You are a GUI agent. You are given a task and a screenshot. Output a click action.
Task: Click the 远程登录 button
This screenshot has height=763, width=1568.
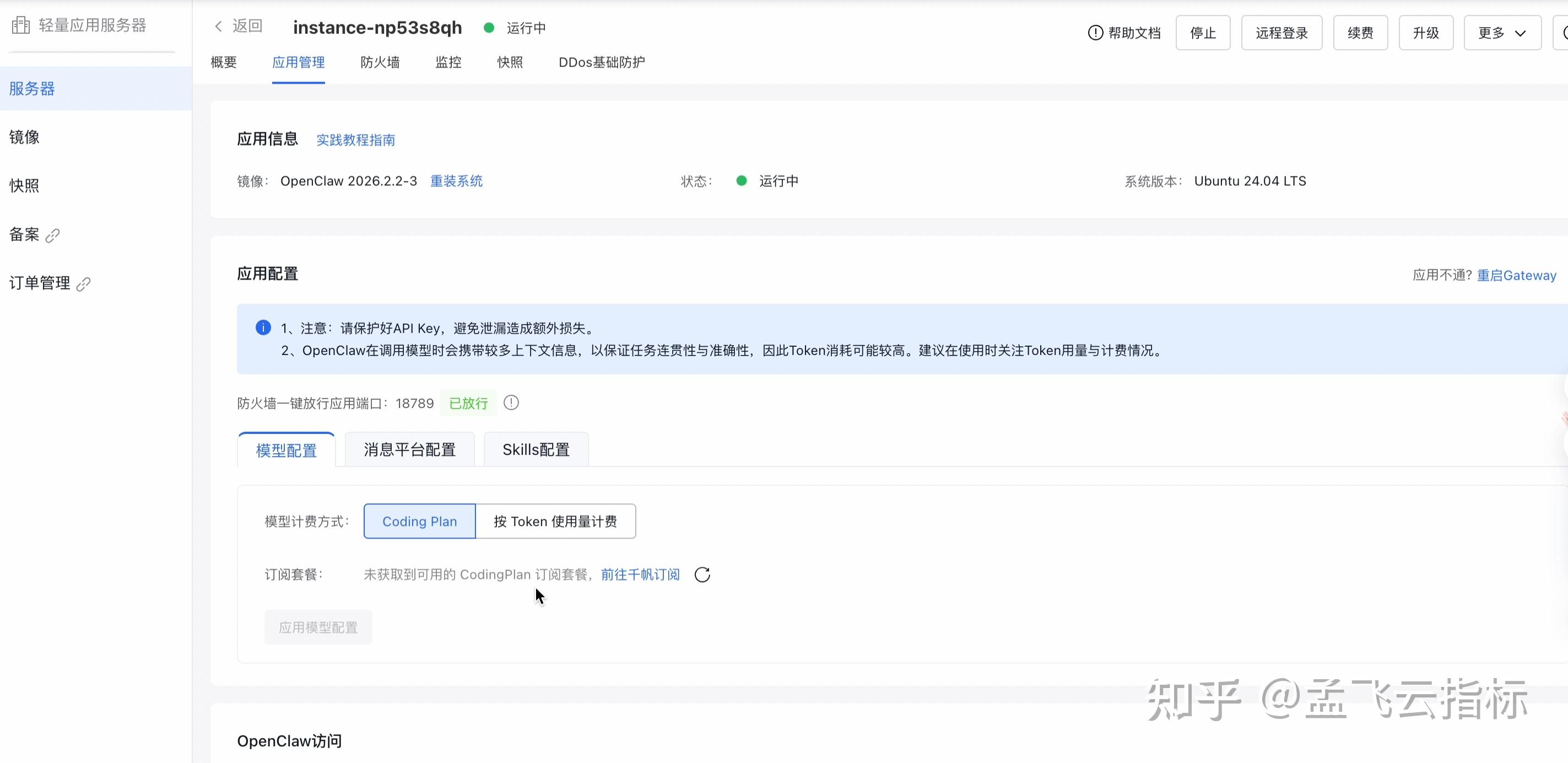point(1282,33)
